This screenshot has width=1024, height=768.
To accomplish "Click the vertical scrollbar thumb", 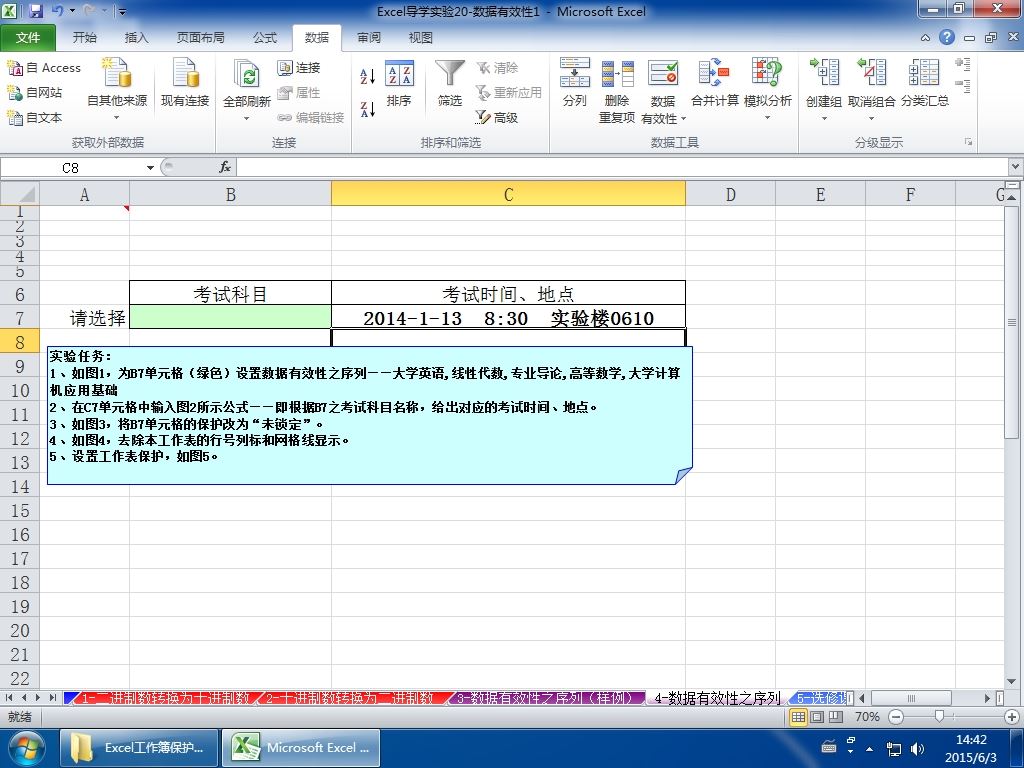I will (1012, 322).
